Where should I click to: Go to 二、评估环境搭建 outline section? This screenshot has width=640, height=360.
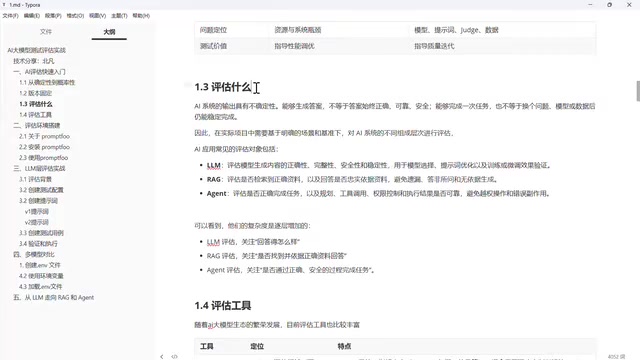[37, 125]
